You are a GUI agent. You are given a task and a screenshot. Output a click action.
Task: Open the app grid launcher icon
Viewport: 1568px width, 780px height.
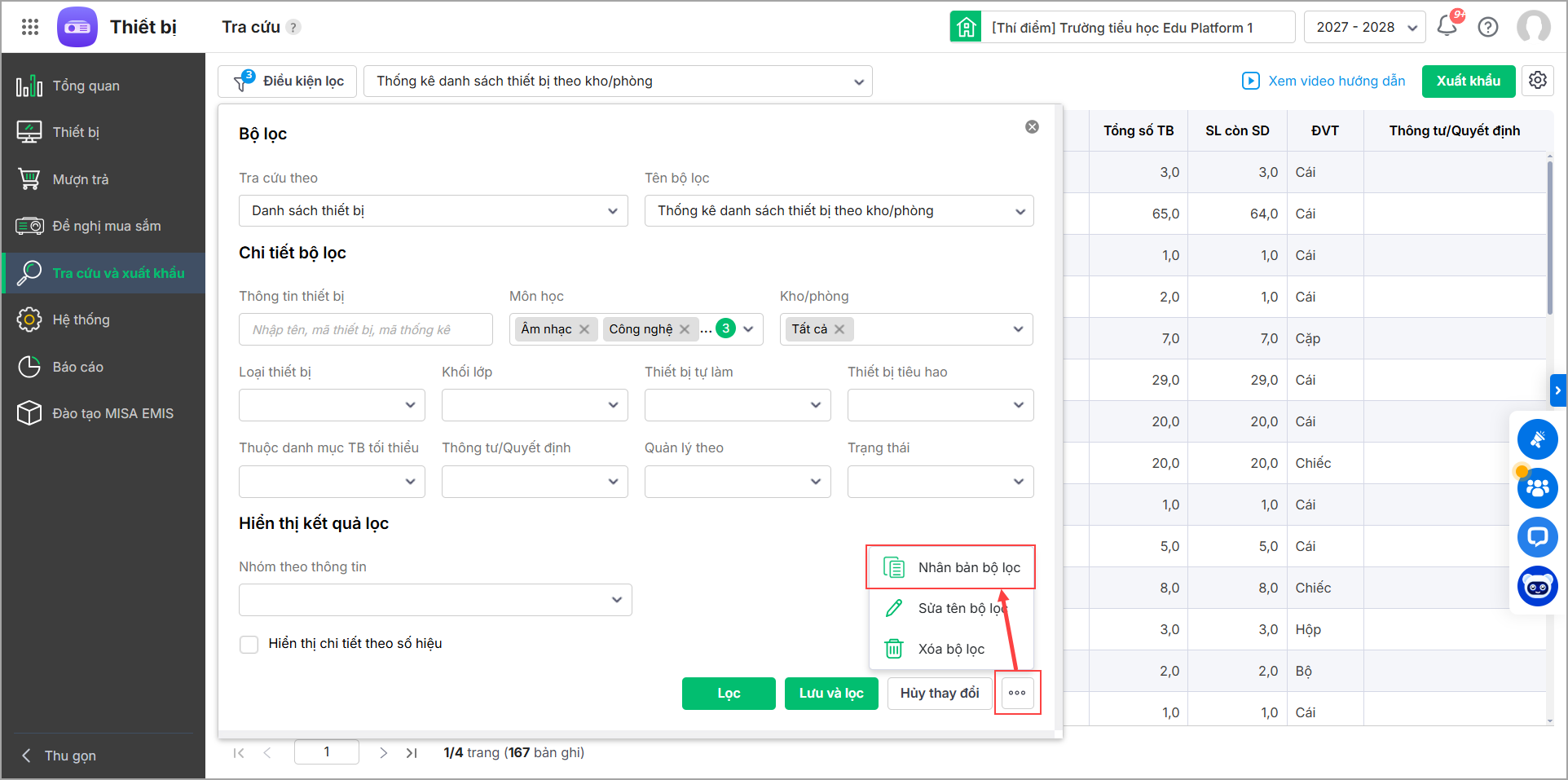tap(30, 27)
